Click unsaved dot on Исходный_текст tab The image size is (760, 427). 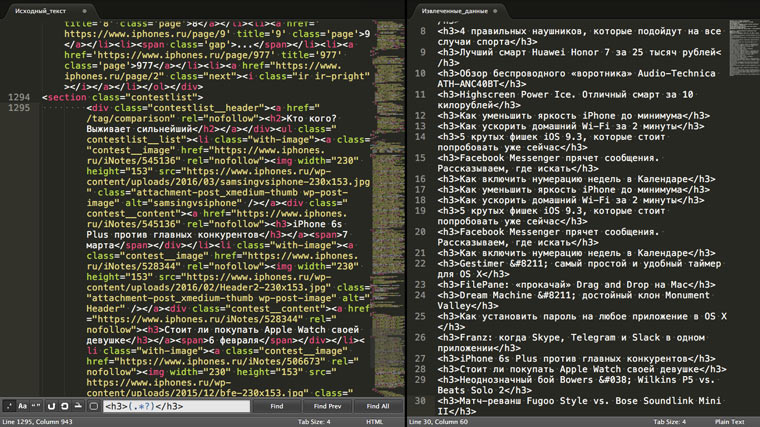(86, 9)
